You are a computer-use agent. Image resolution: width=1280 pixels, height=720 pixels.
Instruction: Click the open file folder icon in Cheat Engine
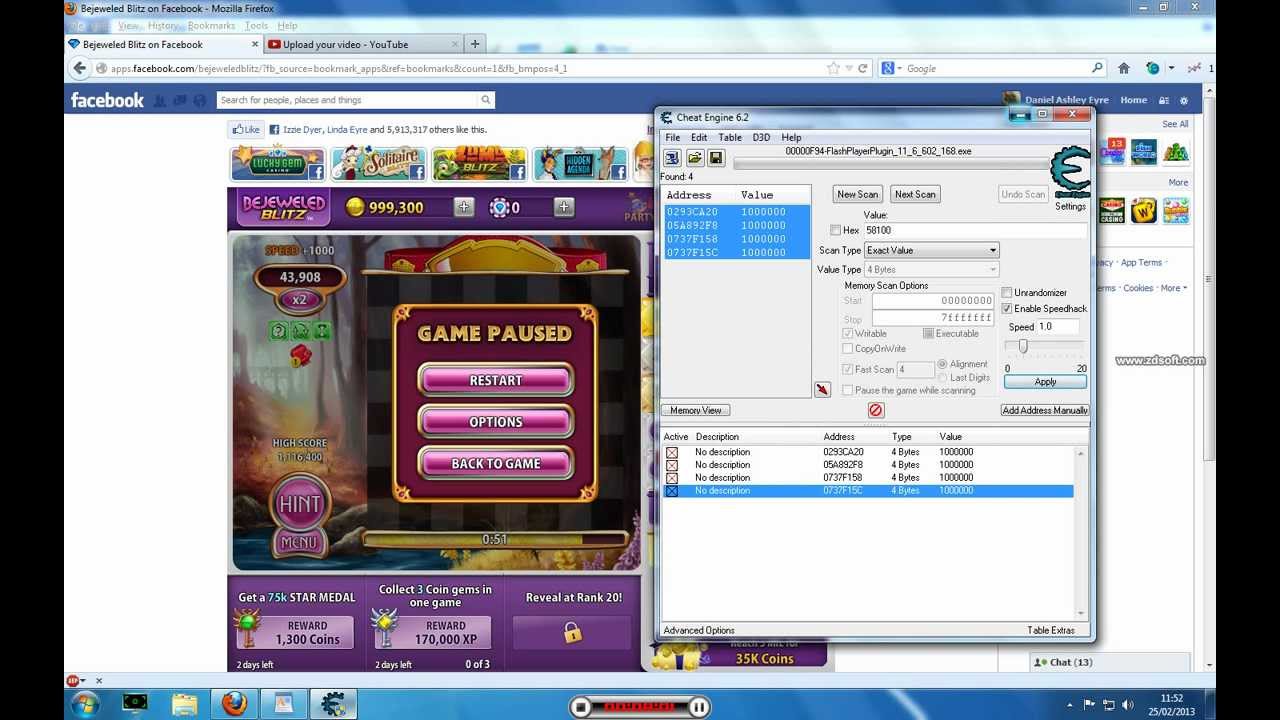[694, 158]
